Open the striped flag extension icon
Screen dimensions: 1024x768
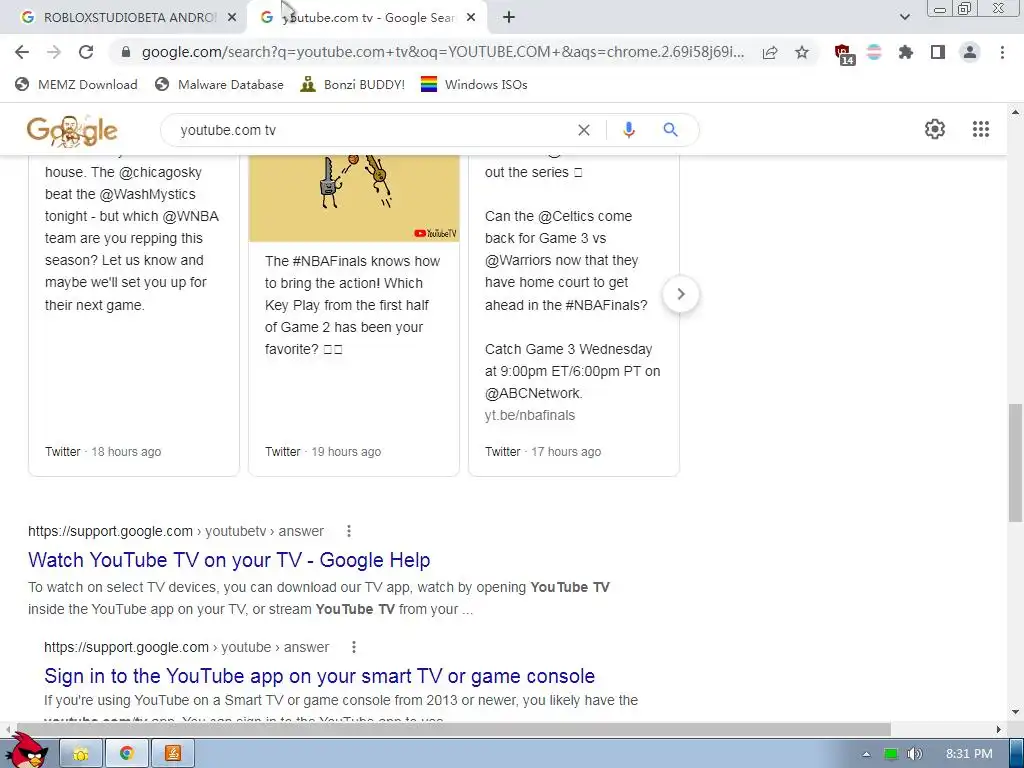874,52
